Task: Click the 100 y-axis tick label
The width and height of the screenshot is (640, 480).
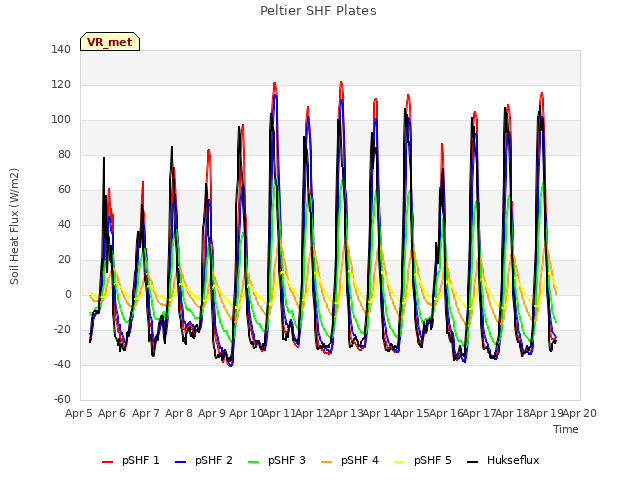Action: 61,120
